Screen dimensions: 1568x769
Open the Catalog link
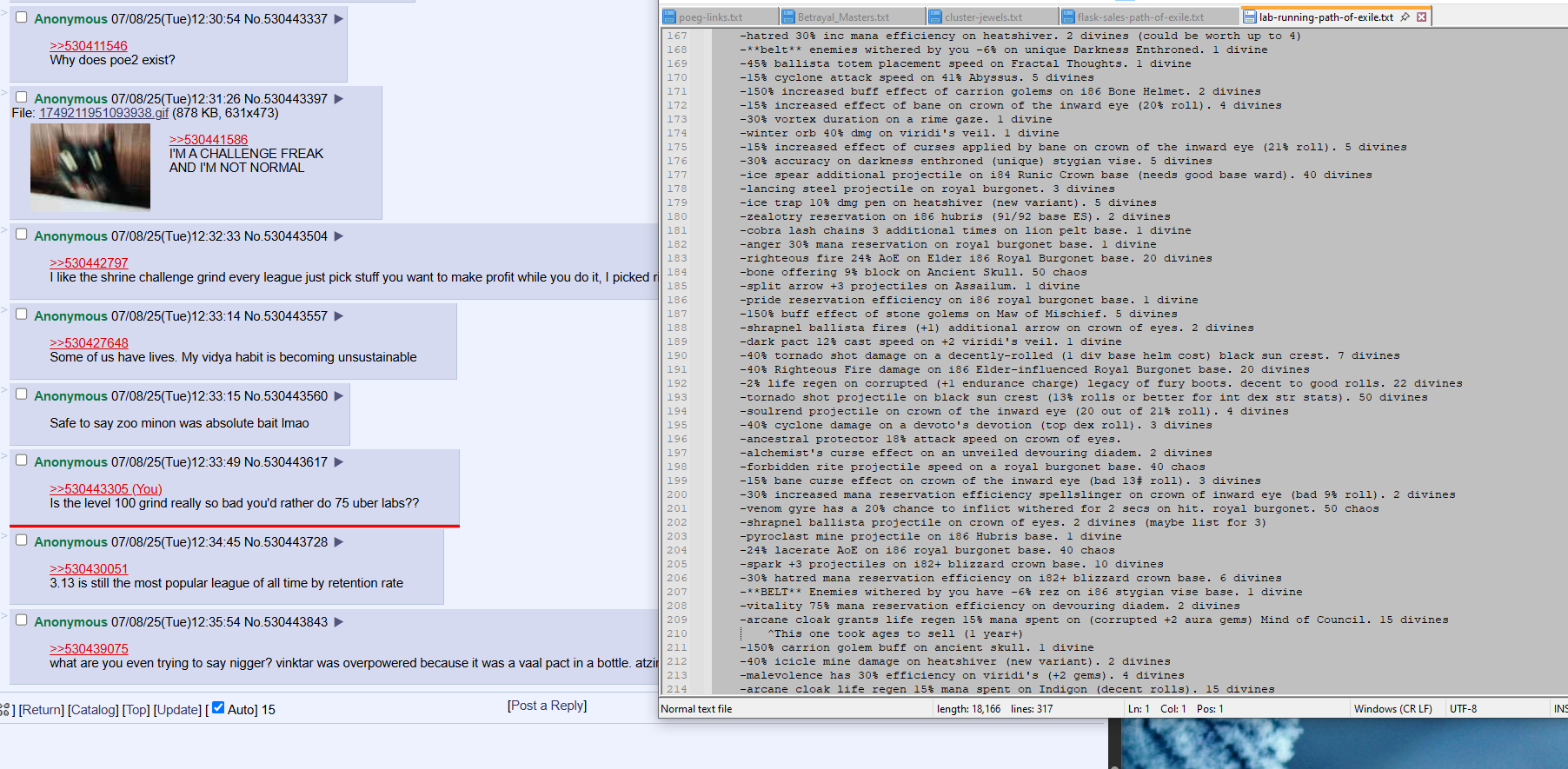(x=93, y=710)
